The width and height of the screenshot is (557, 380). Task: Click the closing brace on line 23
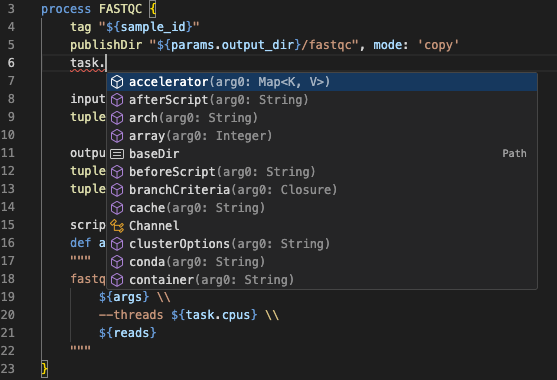(44, 369)
